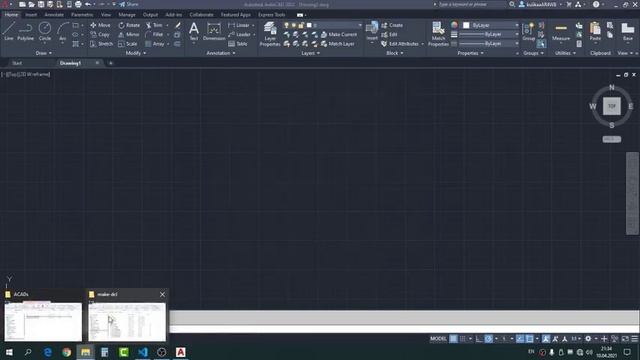Click Match Layer button
Viewport: 640px width, 360px height.
point(338,44)
